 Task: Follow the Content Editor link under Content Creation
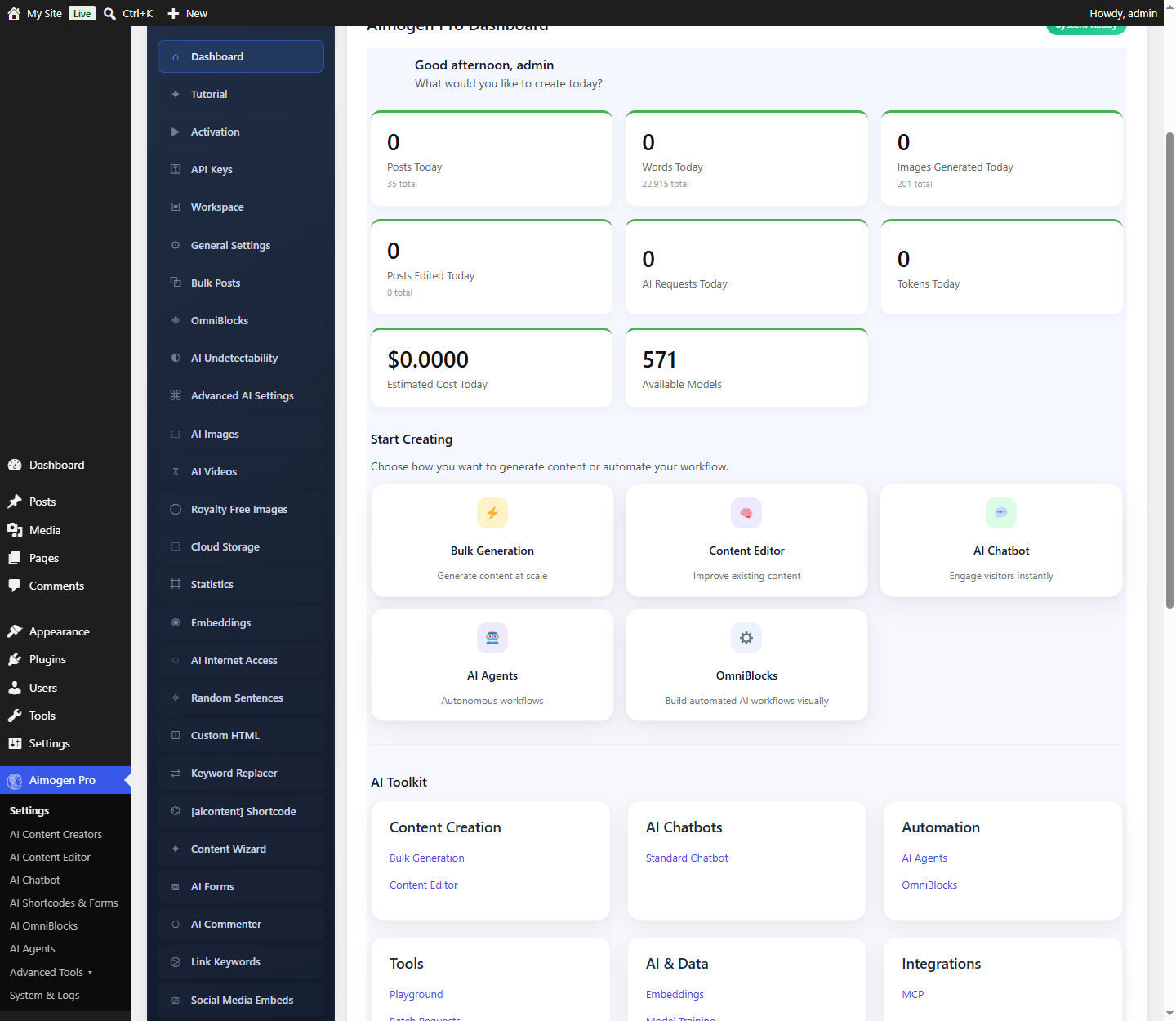tap(423, 885)
